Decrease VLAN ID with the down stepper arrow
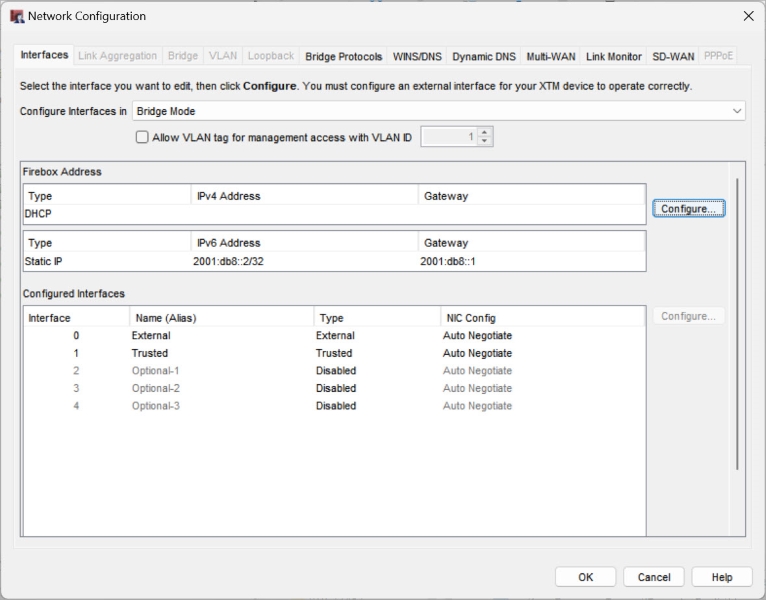 pyautogui.click(x=485, y=141)
